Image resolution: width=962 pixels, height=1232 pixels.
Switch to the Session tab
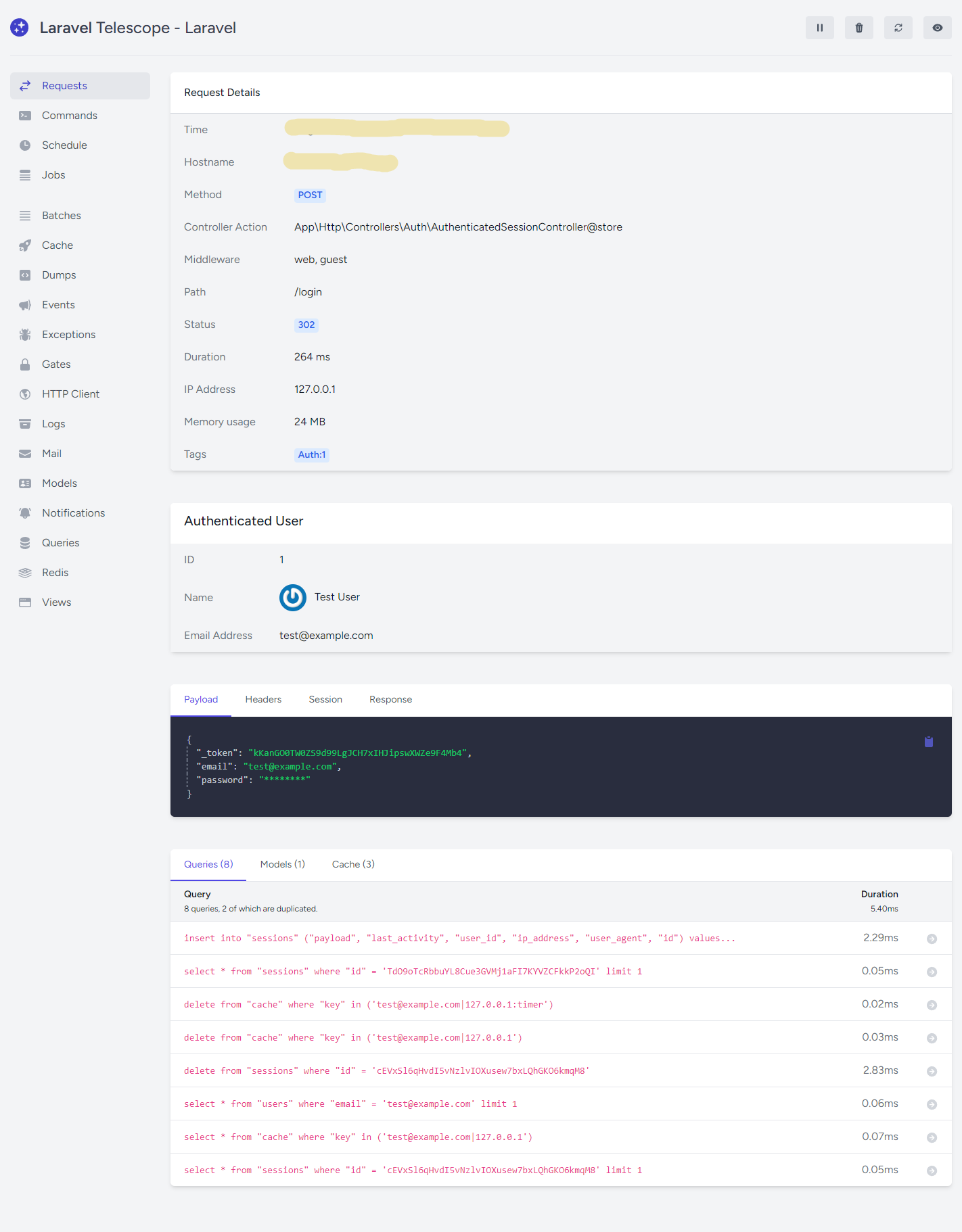pyautogui.click(x=325, y=700)
